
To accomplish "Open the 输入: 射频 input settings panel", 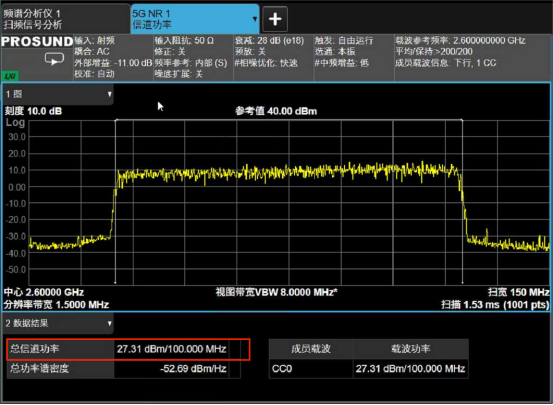I will coord(113,58).
